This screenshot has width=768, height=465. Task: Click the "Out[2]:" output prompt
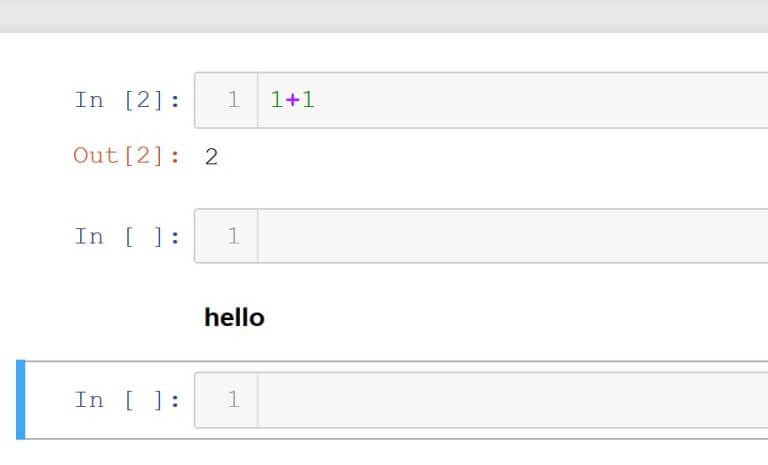(x=127, y=156)
